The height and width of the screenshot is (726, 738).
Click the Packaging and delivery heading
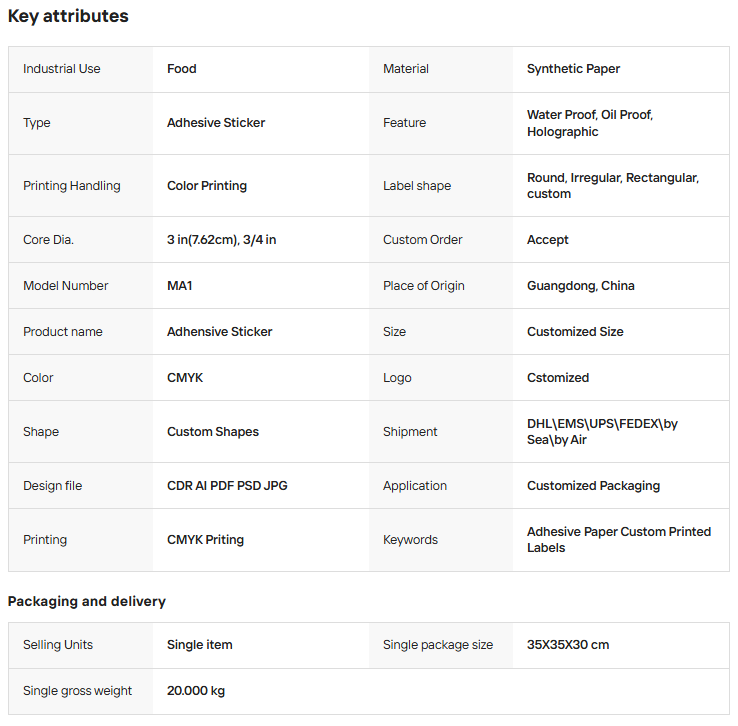87,602
